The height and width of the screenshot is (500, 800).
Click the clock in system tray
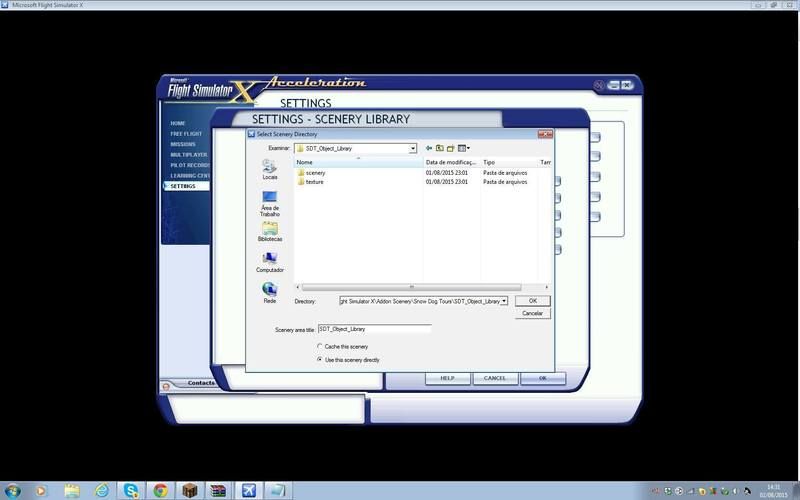pyautogui.click(x=773, y=491)
